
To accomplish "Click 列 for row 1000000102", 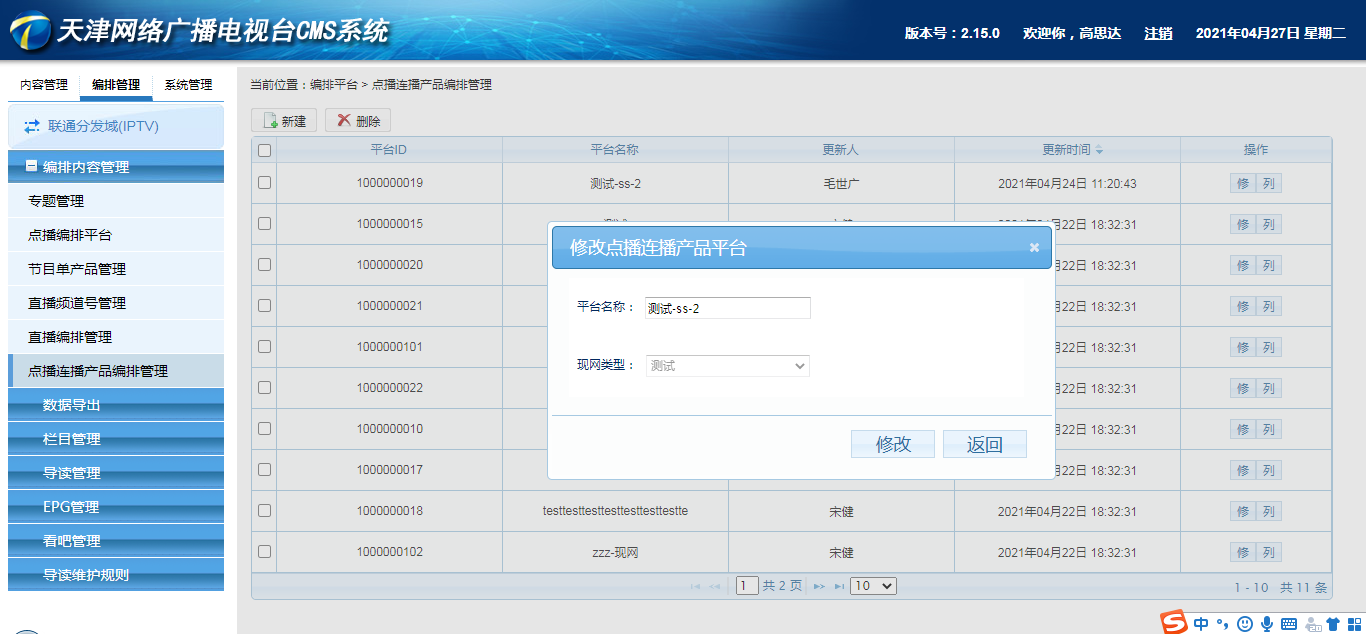I will click(1269, 553).
